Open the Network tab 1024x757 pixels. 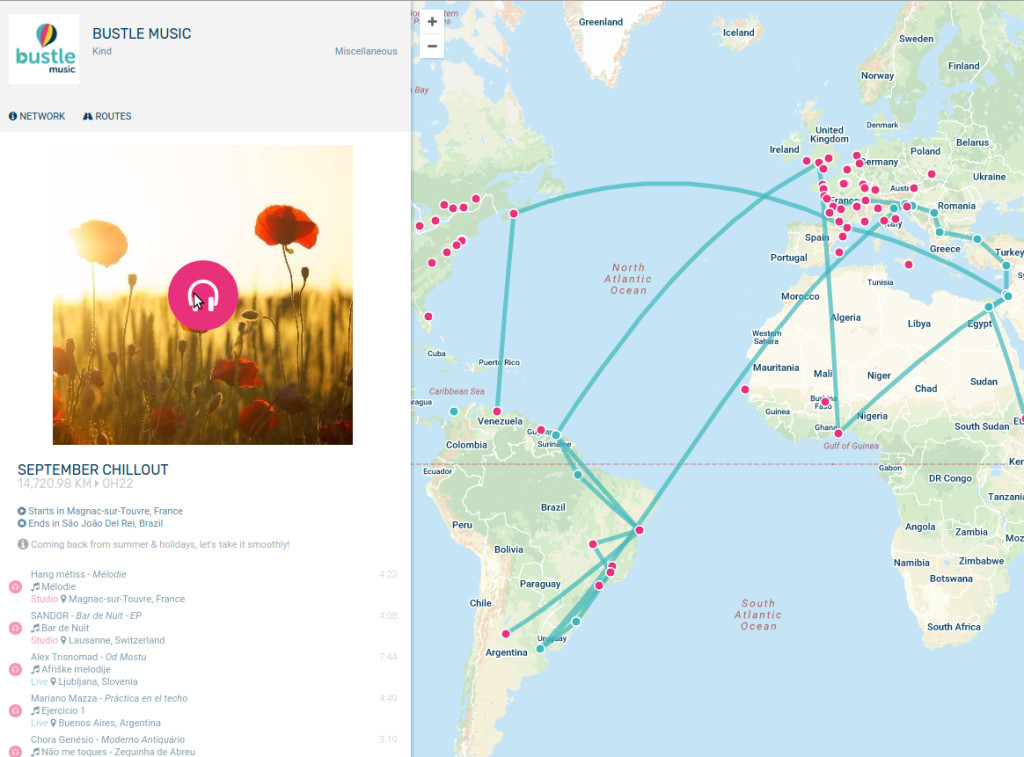[x=37, y=116]
